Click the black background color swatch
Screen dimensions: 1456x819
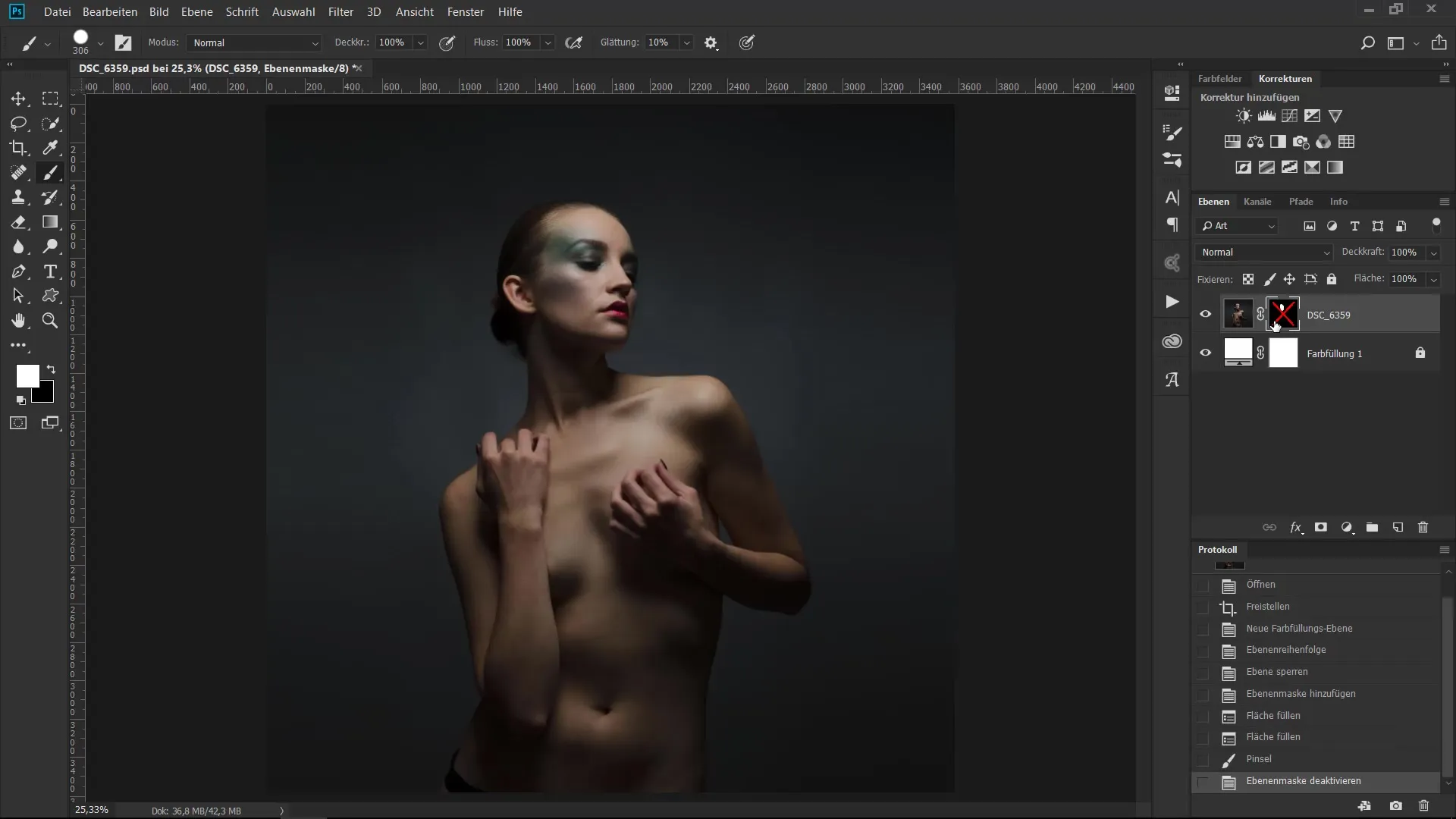tap(45, 395)
